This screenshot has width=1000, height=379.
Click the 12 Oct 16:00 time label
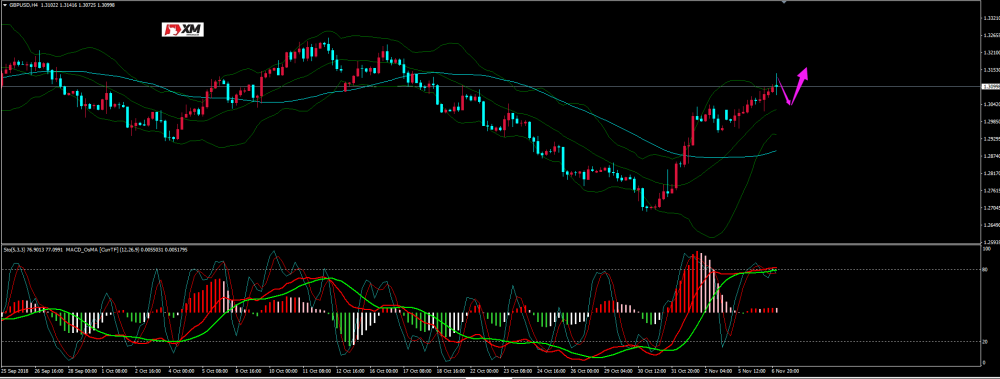350,371
